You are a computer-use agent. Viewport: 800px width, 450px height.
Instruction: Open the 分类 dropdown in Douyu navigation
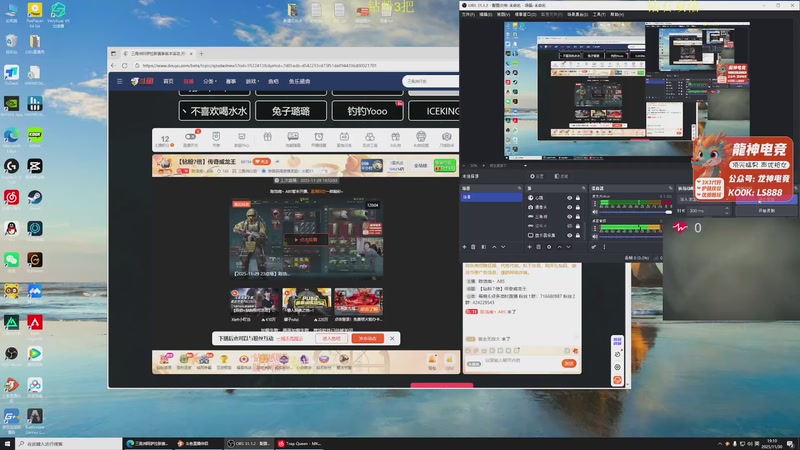tap(210, 81)
